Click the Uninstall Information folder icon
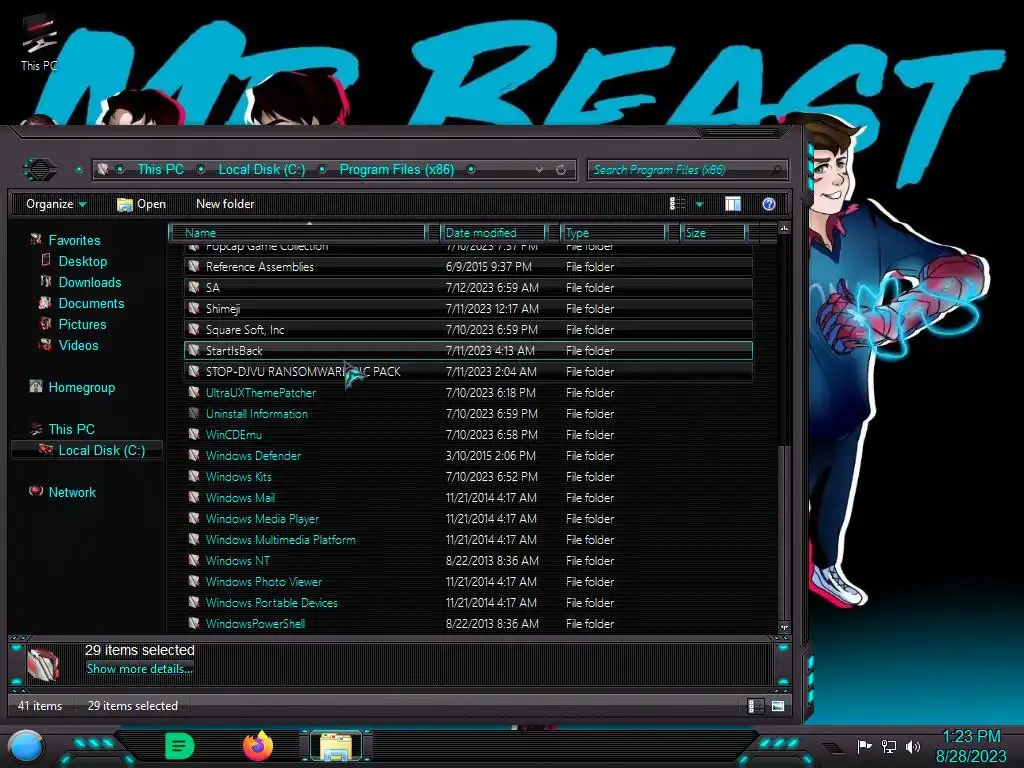Viewport: 1024px width, 768px height. pos(193,413)
